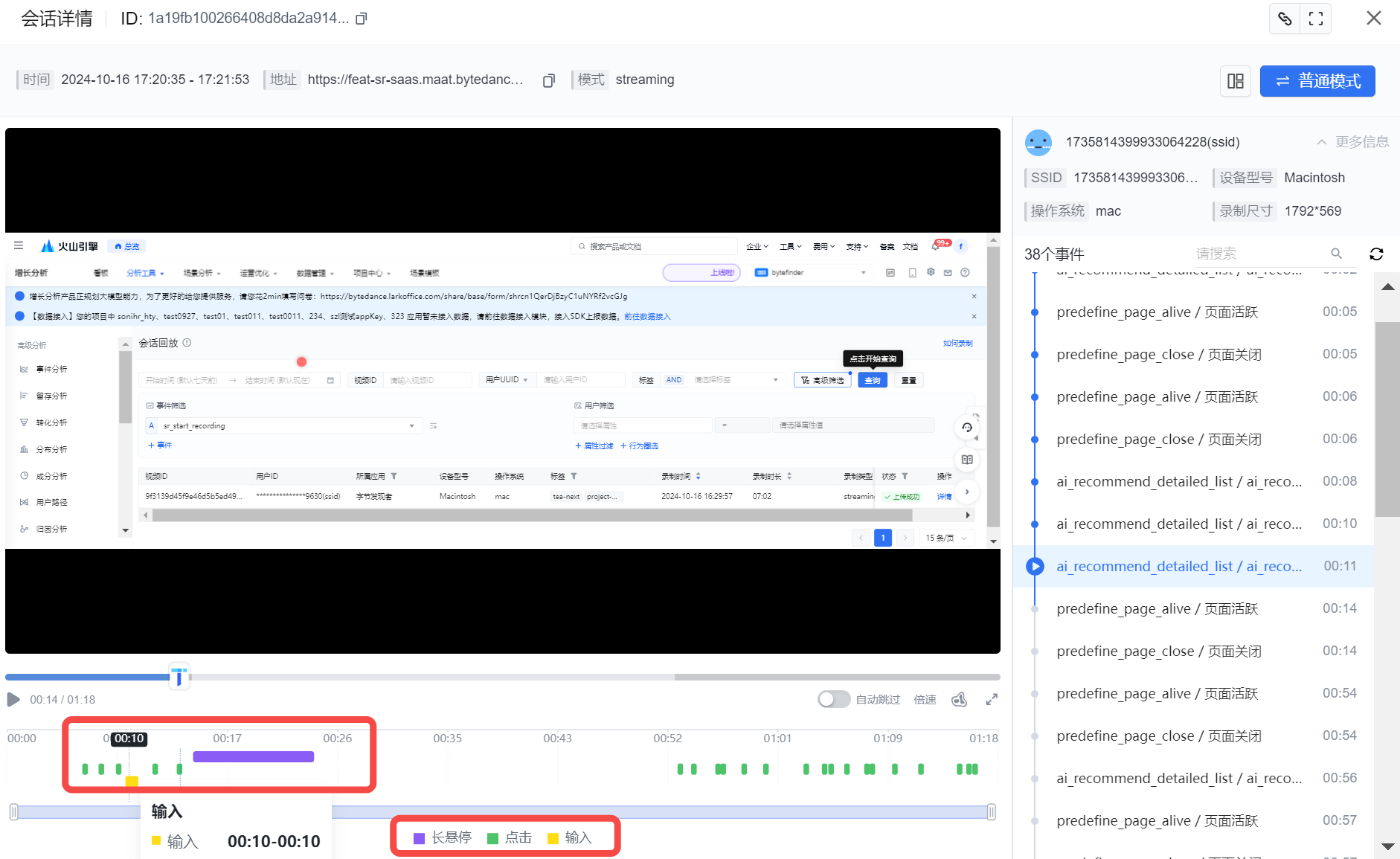
Task: Open the 倍速 speed menu
Action: (925, 700)
